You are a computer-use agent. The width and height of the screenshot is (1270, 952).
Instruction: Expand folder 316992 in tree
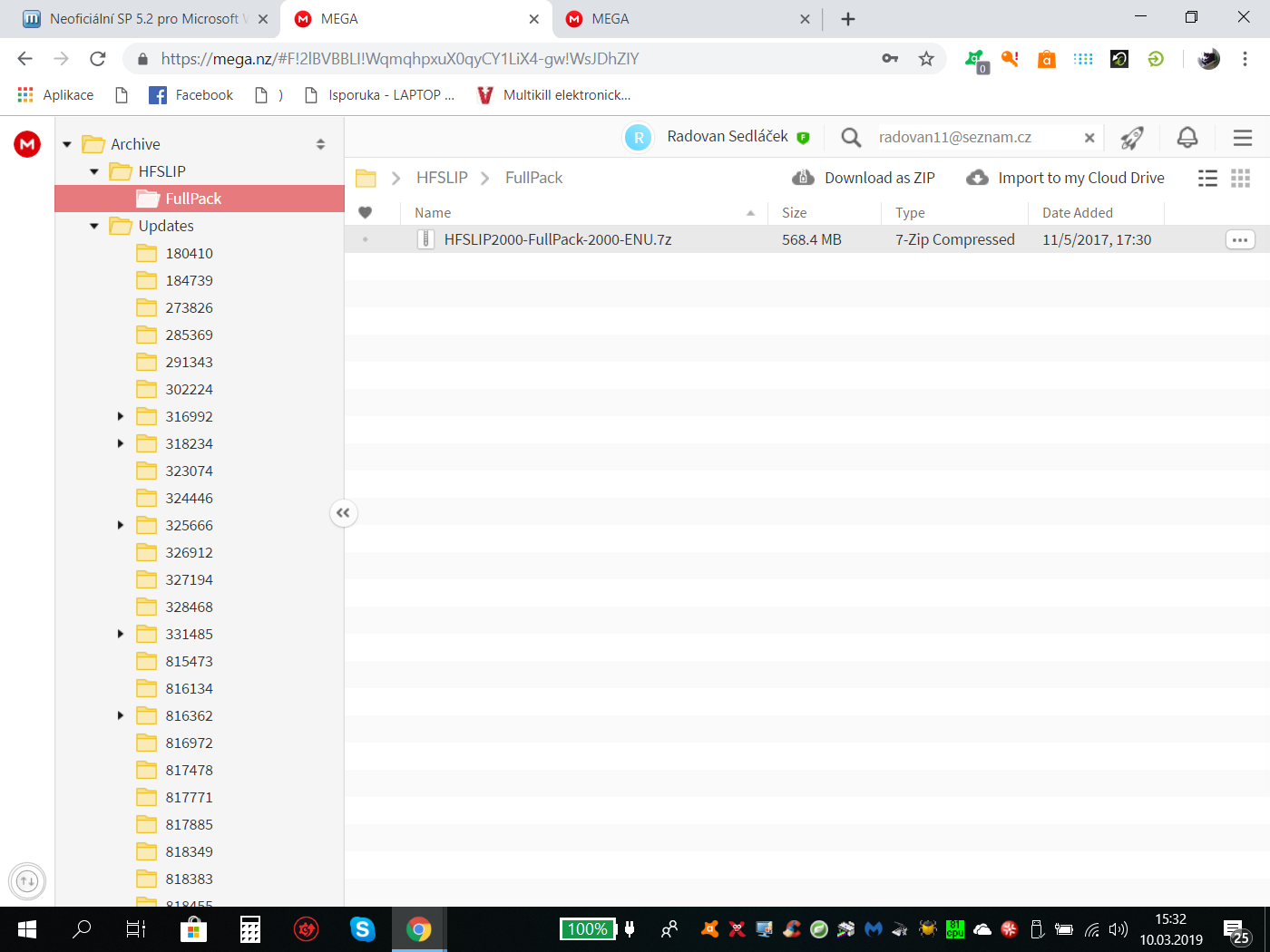121,416
